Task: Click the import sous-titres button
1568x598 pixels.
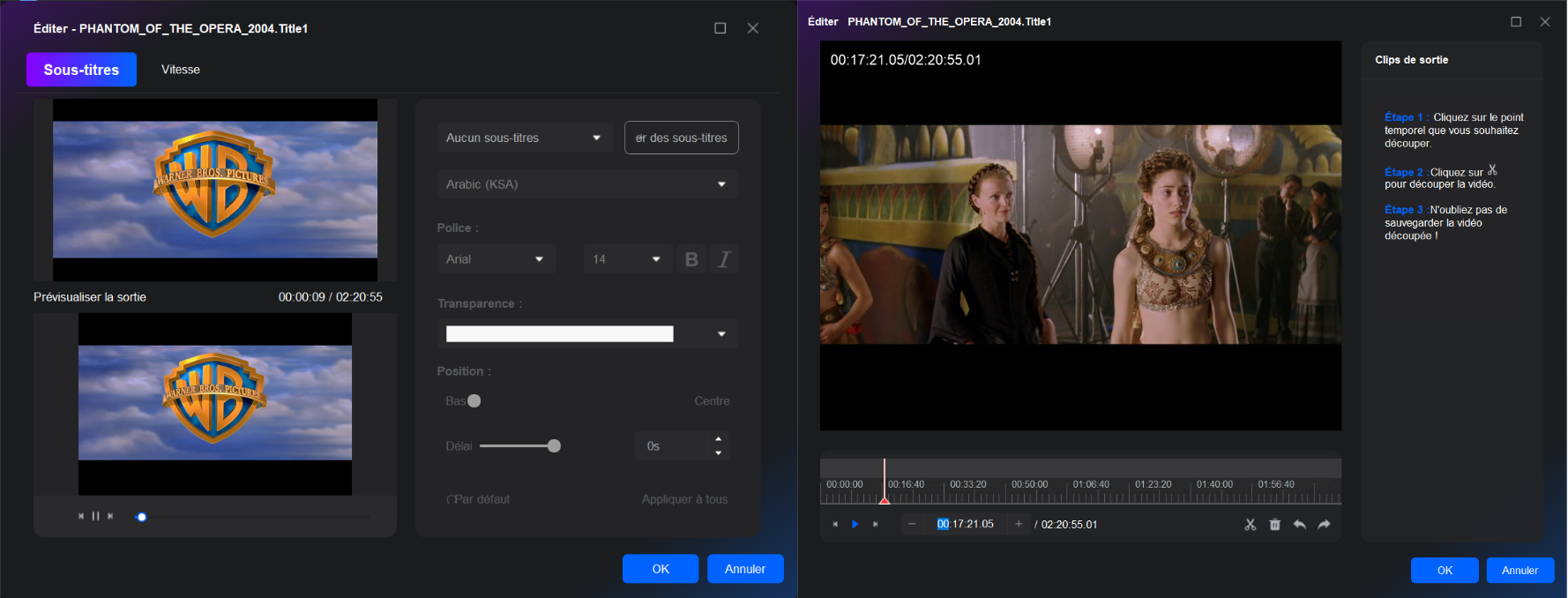Action: [x=682, y=138]
